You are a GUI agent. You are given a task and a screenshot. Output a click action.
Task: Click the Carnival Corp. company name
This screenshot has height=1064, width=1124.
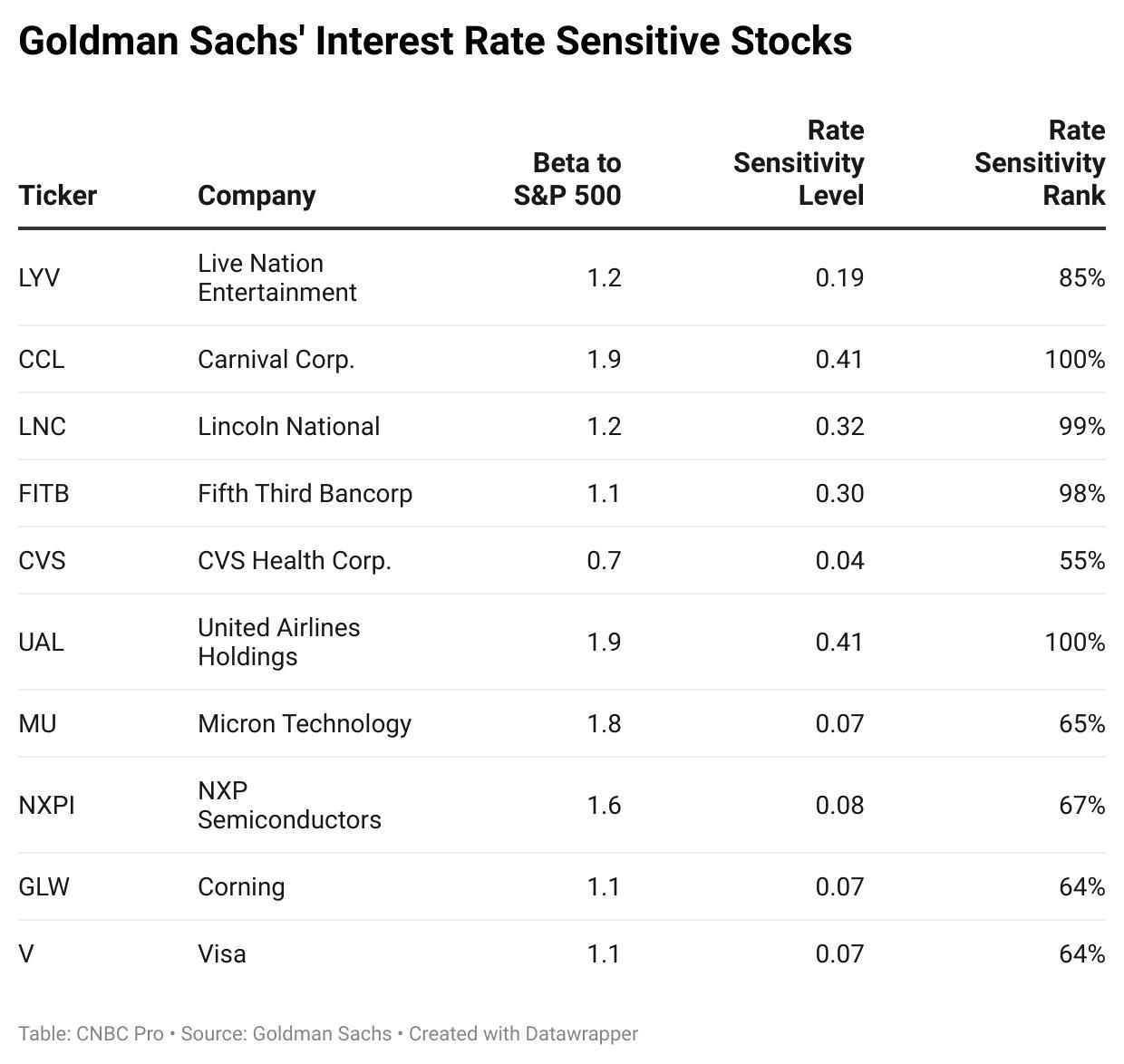tap(276, 360)
